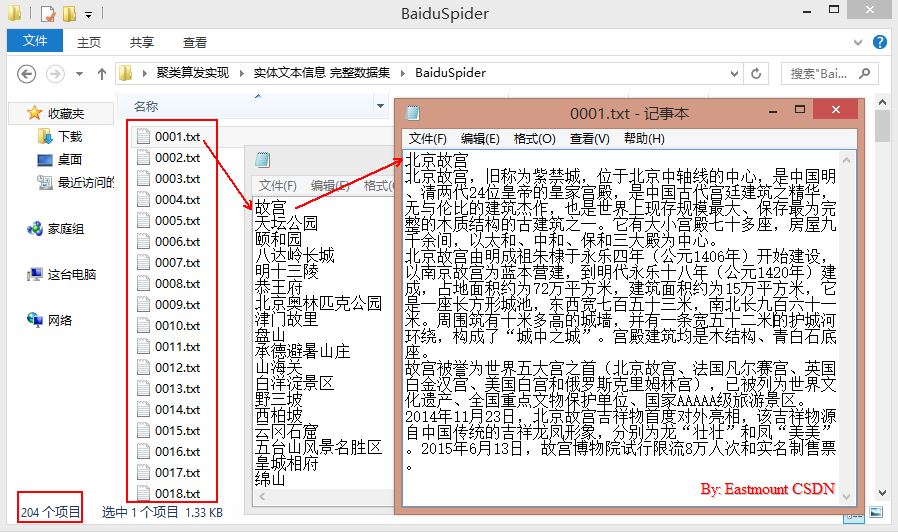
Task: Click the icon of 0018.txt
Action: point(143,492)
